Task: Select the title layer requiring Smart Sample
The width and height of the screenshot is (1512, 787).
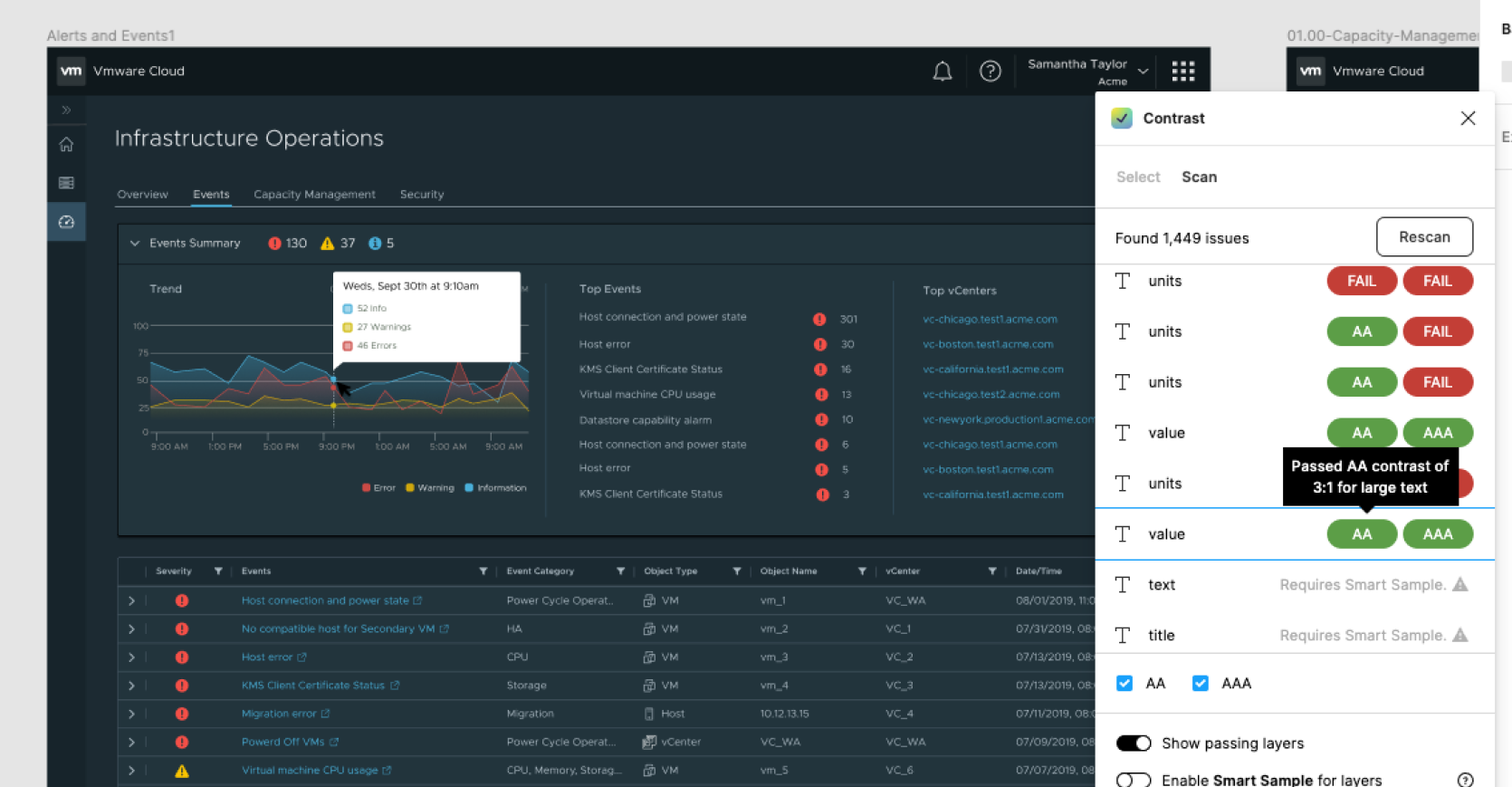Action: 1295,636
